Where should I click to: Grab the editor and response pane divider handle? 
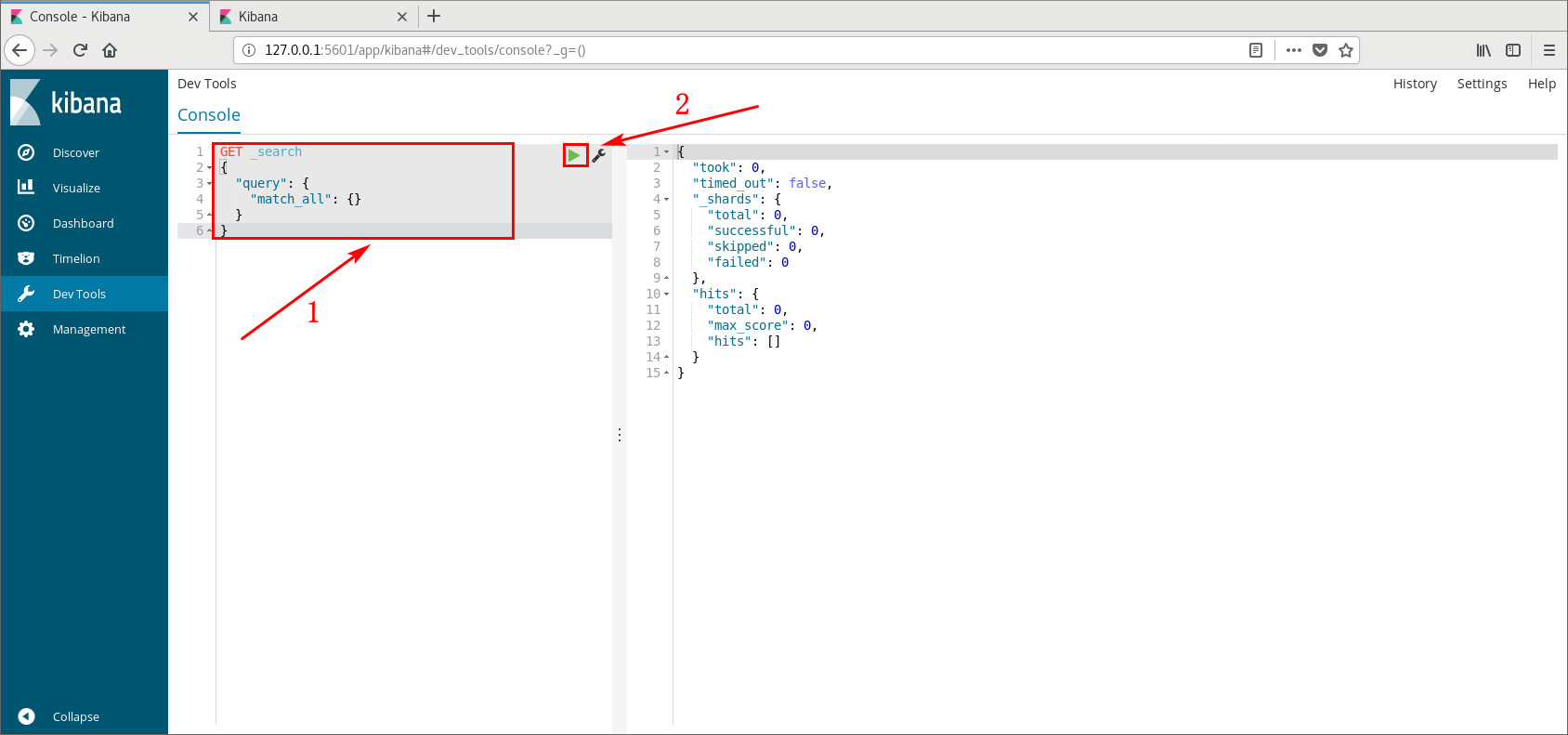(620, 434)
